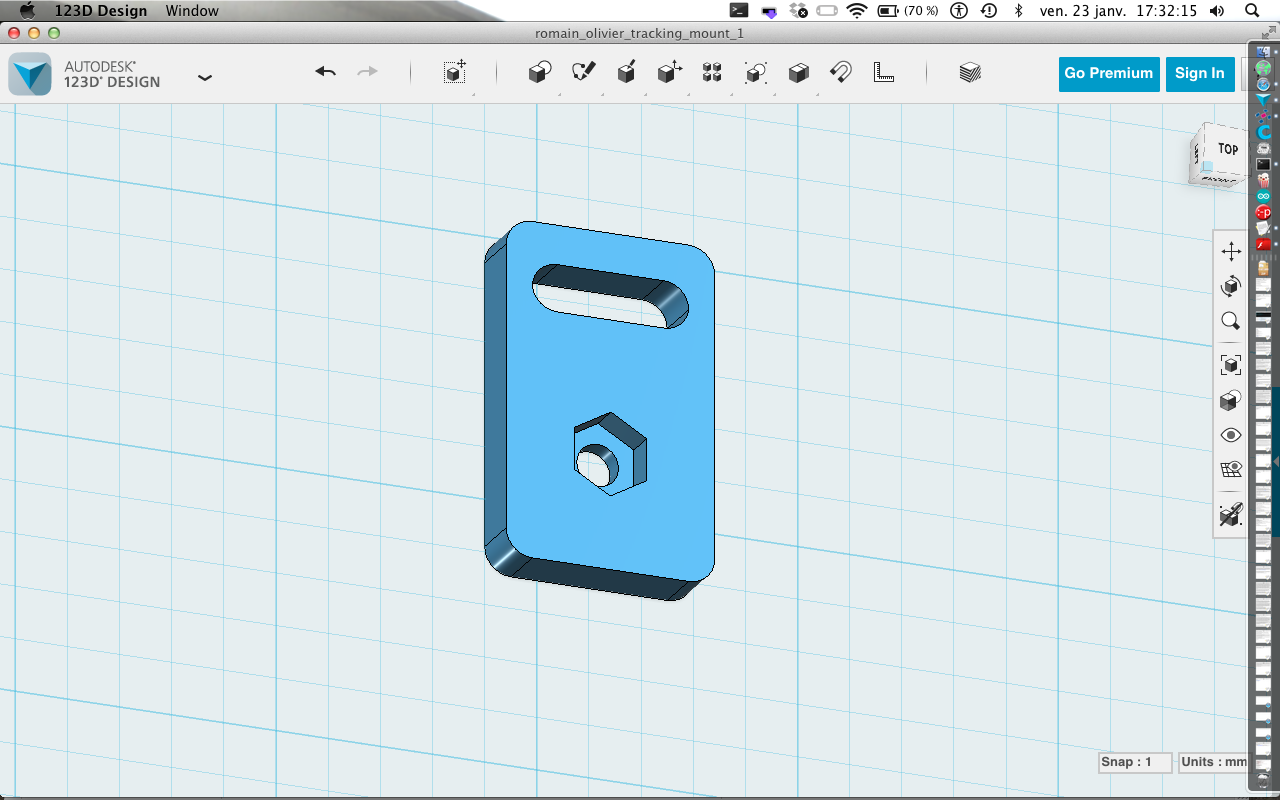Open the Primitives tool
The height and width of the screenshot is (800, 1280).
[x=540, y=72]
